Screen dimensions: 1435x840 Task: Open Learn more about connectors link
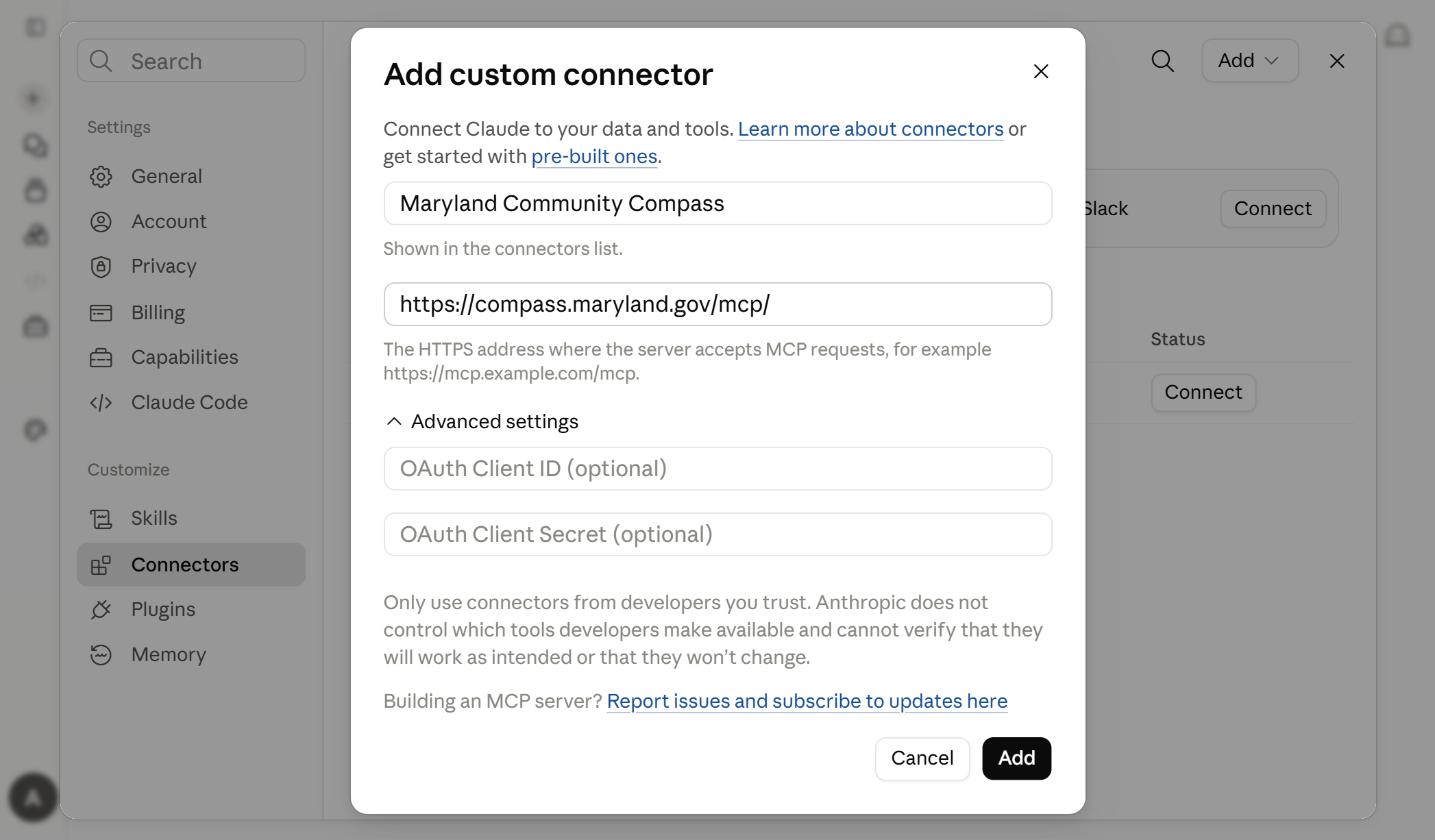click(870, 129)
